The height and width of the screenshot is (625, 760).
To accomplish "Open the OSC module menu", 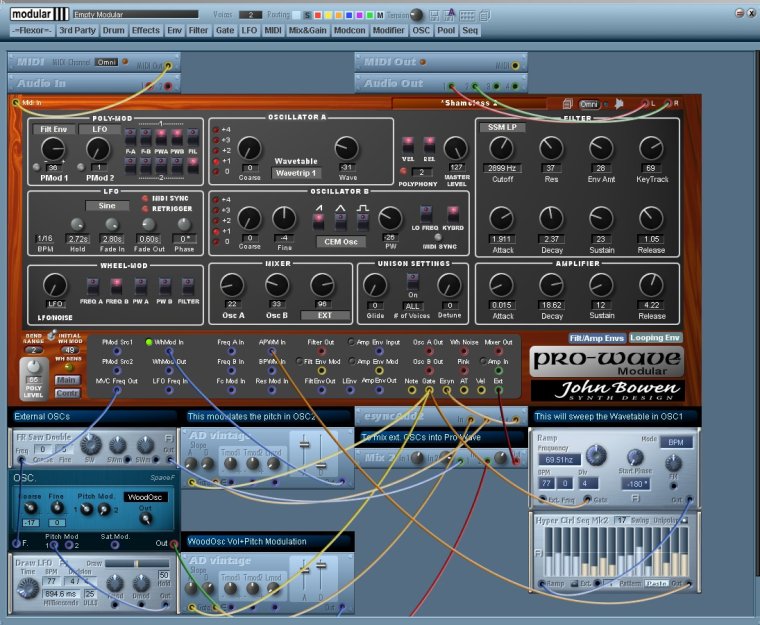I will point(421,30).
